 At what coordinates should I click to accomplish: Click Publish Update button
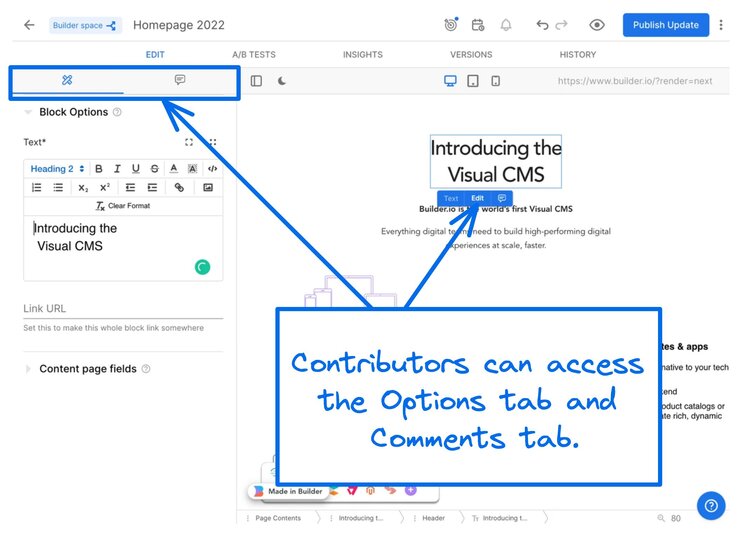pyautogui.click(x=665, y=25)
